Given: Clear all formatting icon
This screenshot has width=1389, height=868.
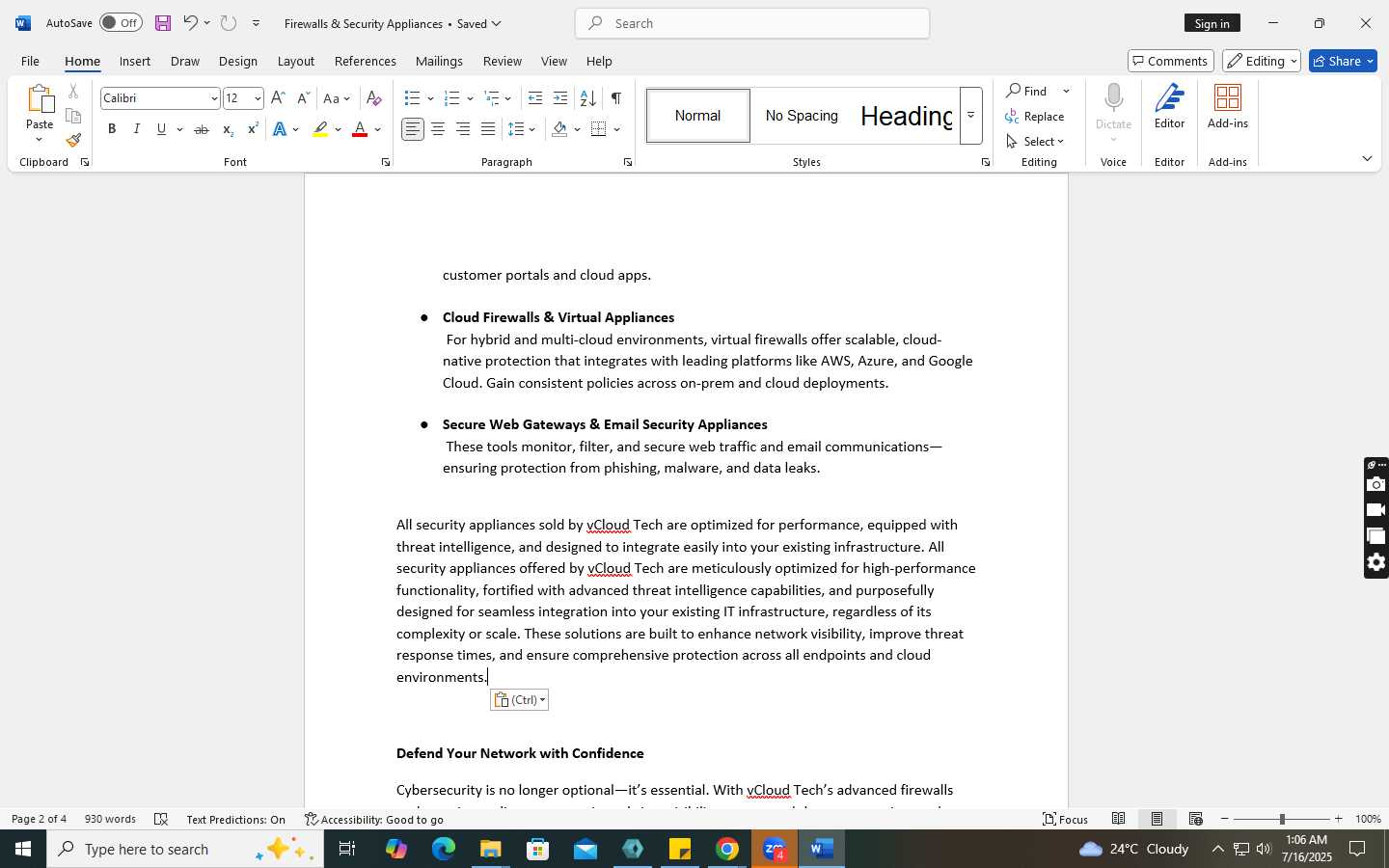Looking at the screenshot, I should point(374,98).
